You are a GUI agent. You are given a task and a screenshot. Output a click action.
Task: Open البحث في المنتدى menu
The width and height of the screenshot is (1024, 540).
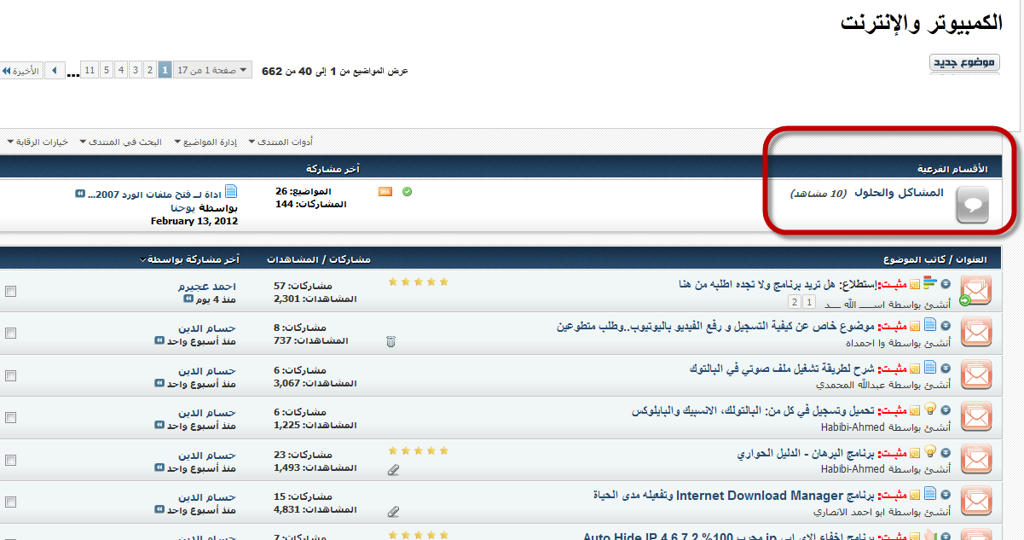pos(121,142)
